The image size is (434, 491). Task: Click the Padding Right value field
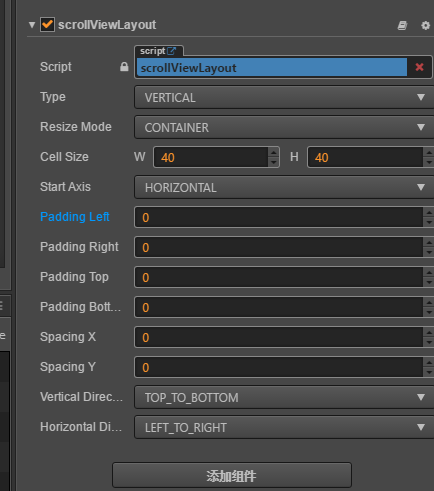tap(279, 247)
